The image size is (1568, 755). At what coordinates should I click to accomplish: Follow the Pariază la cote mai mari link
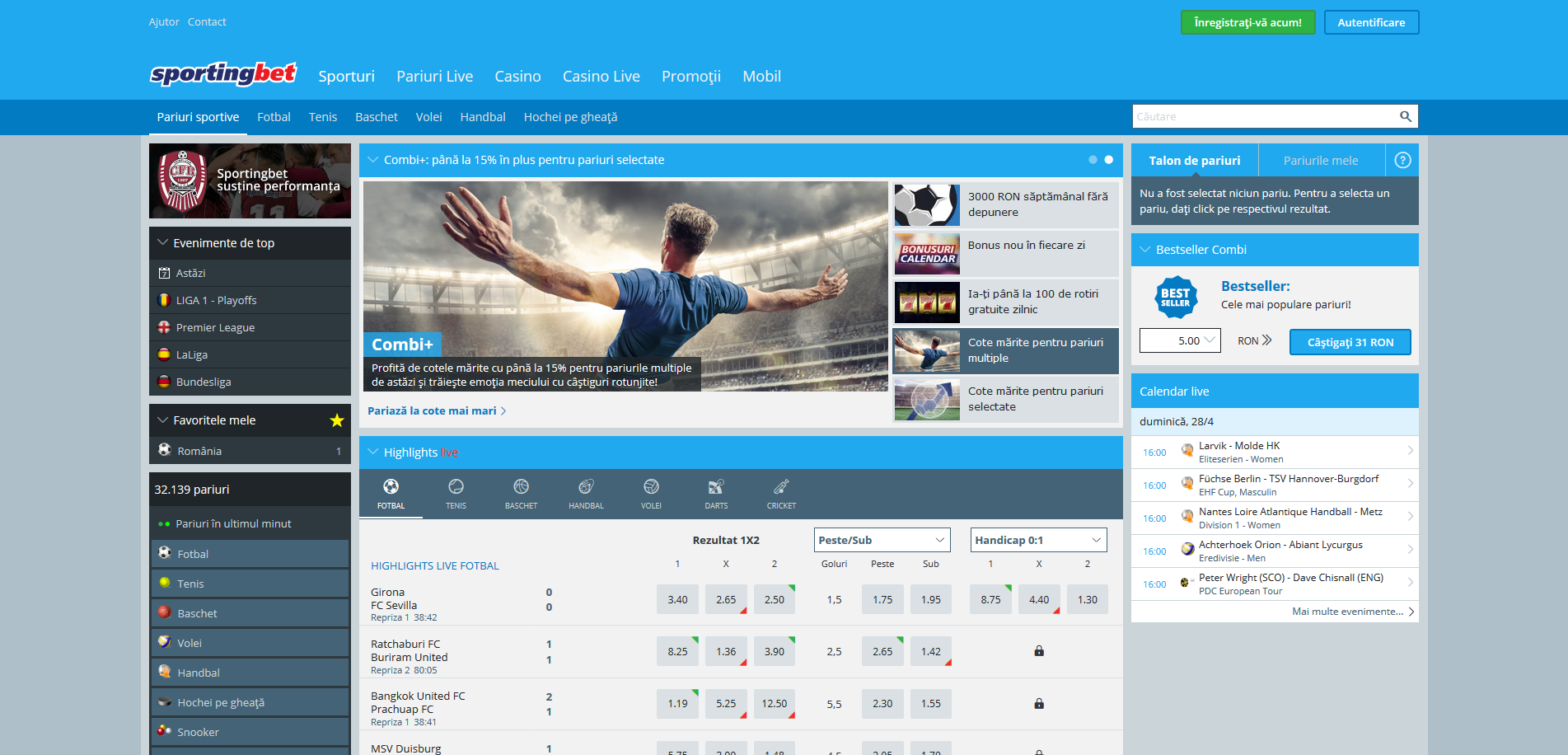(x=437, y=410)
